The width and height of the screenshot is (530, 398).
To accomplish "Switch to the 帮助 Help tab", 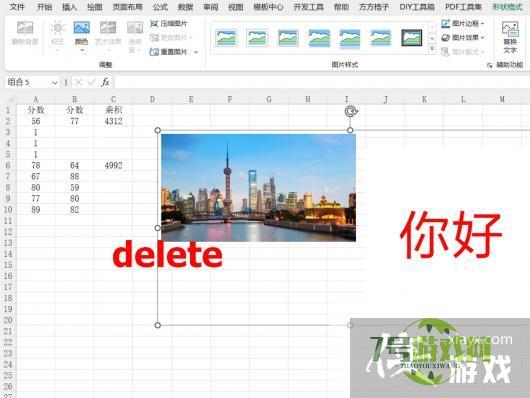I will [341, 7].
